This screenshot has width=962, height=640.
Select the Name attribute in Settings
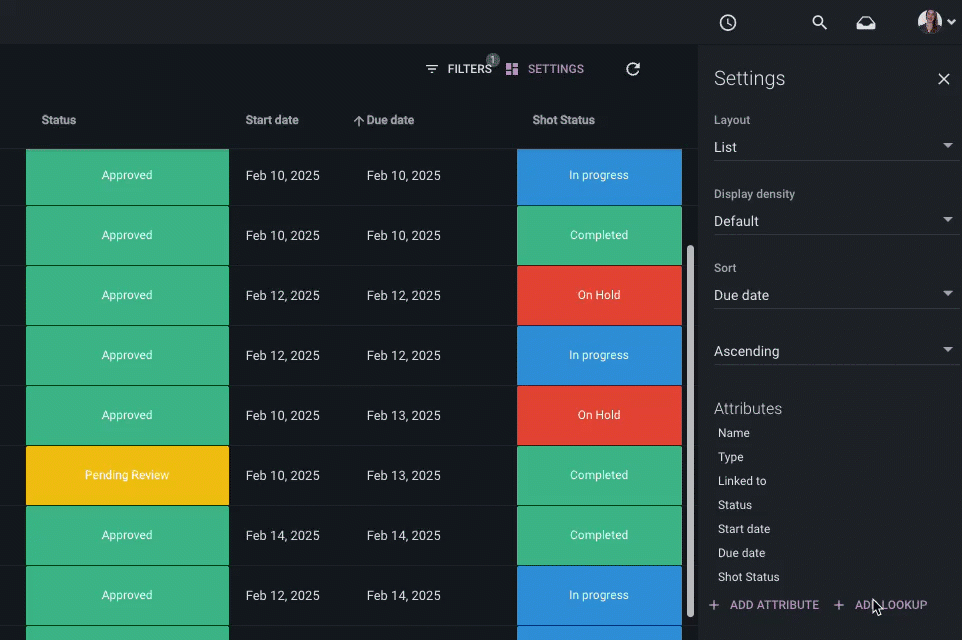point(733,433)
